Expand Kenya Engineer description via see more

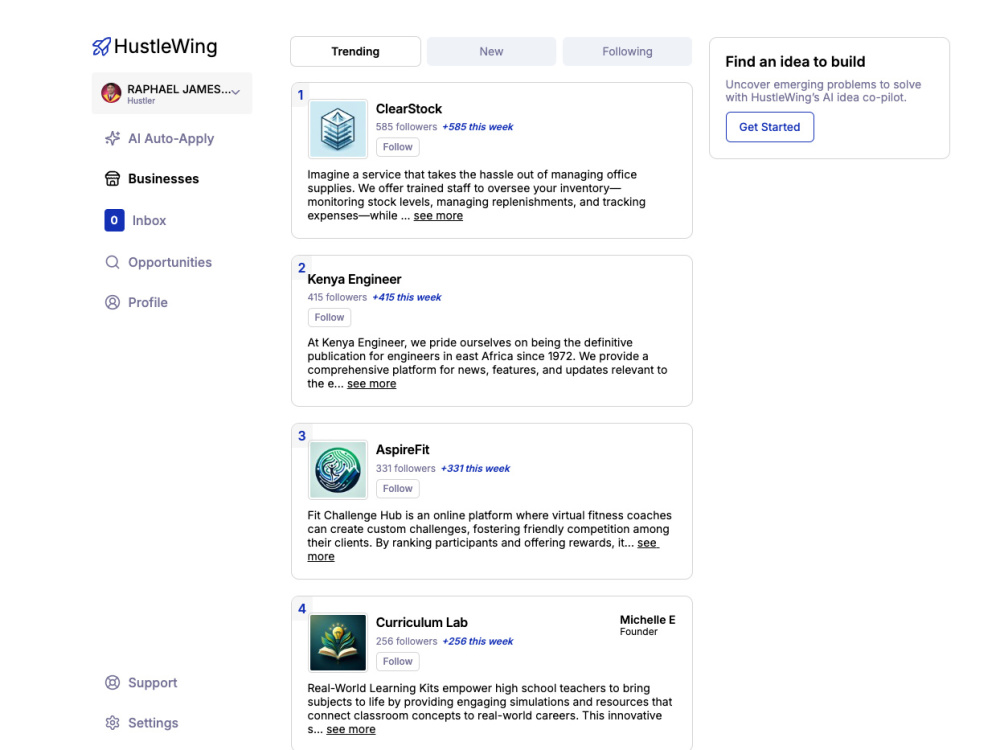pyautogui.click(x=372, y=384)
